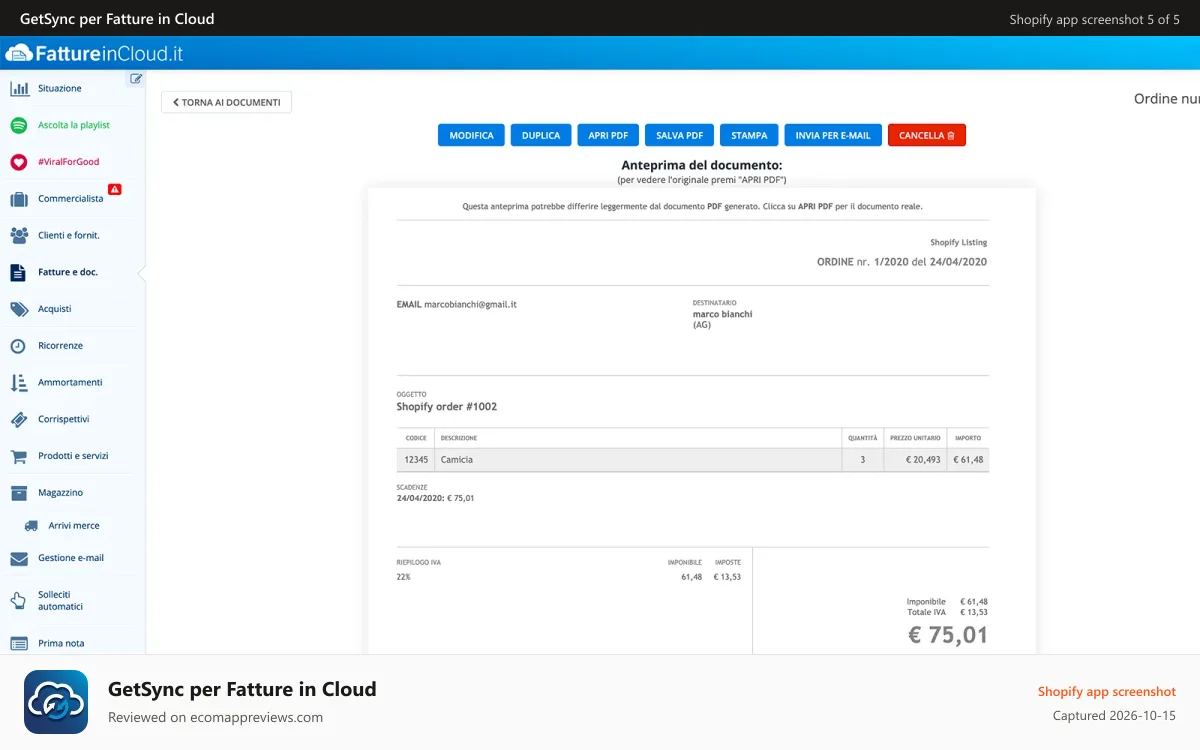Click the GetSync app cloud icon
Screen dimensions: 1200x750
click(x=56, y=702)
